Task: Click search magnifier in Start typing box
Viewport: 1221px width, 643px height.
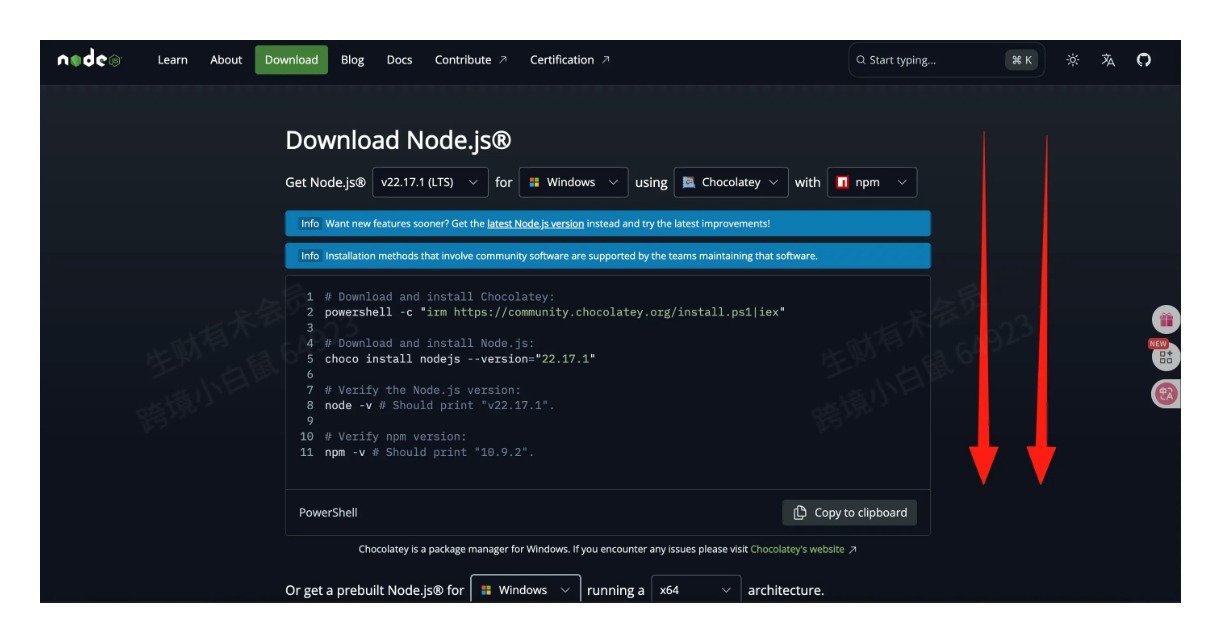Action: click(x=861, y=60)
